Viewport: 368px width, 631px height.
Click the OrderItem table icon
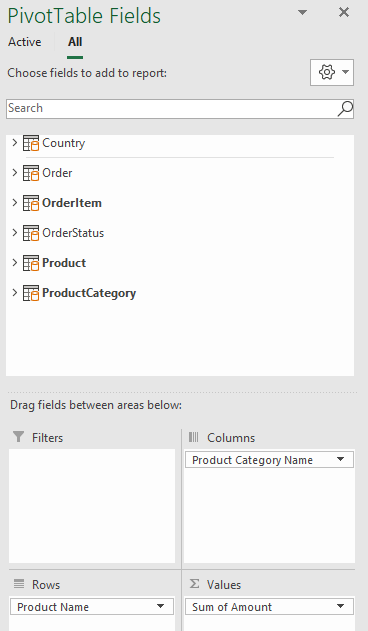pos(31,203)
